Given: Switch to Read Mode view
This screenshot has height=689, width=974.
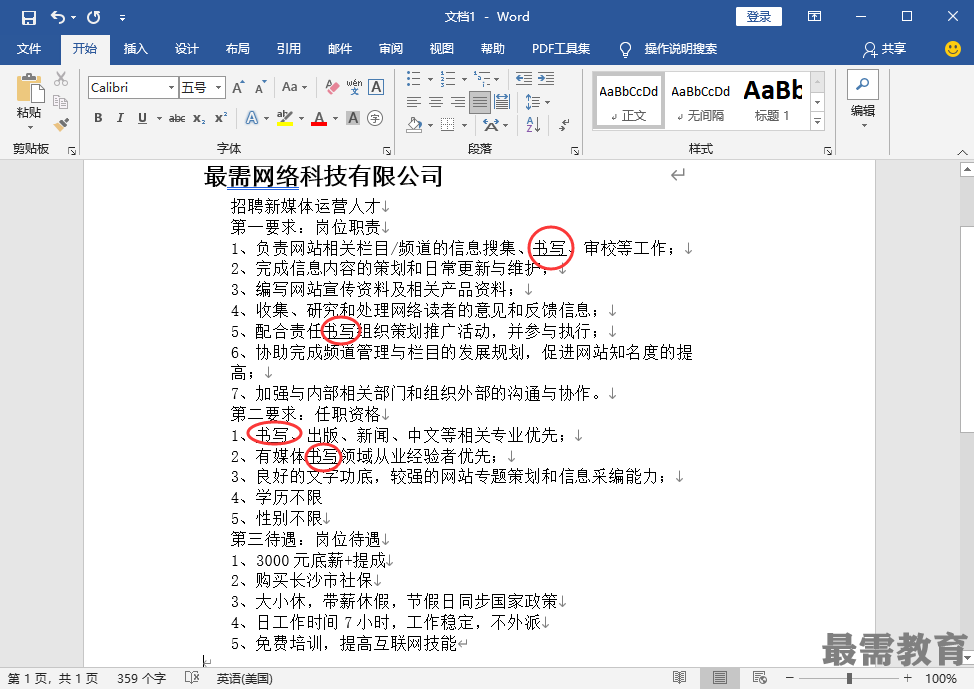Looking at the screenshot, I should [x=680, y=678].
